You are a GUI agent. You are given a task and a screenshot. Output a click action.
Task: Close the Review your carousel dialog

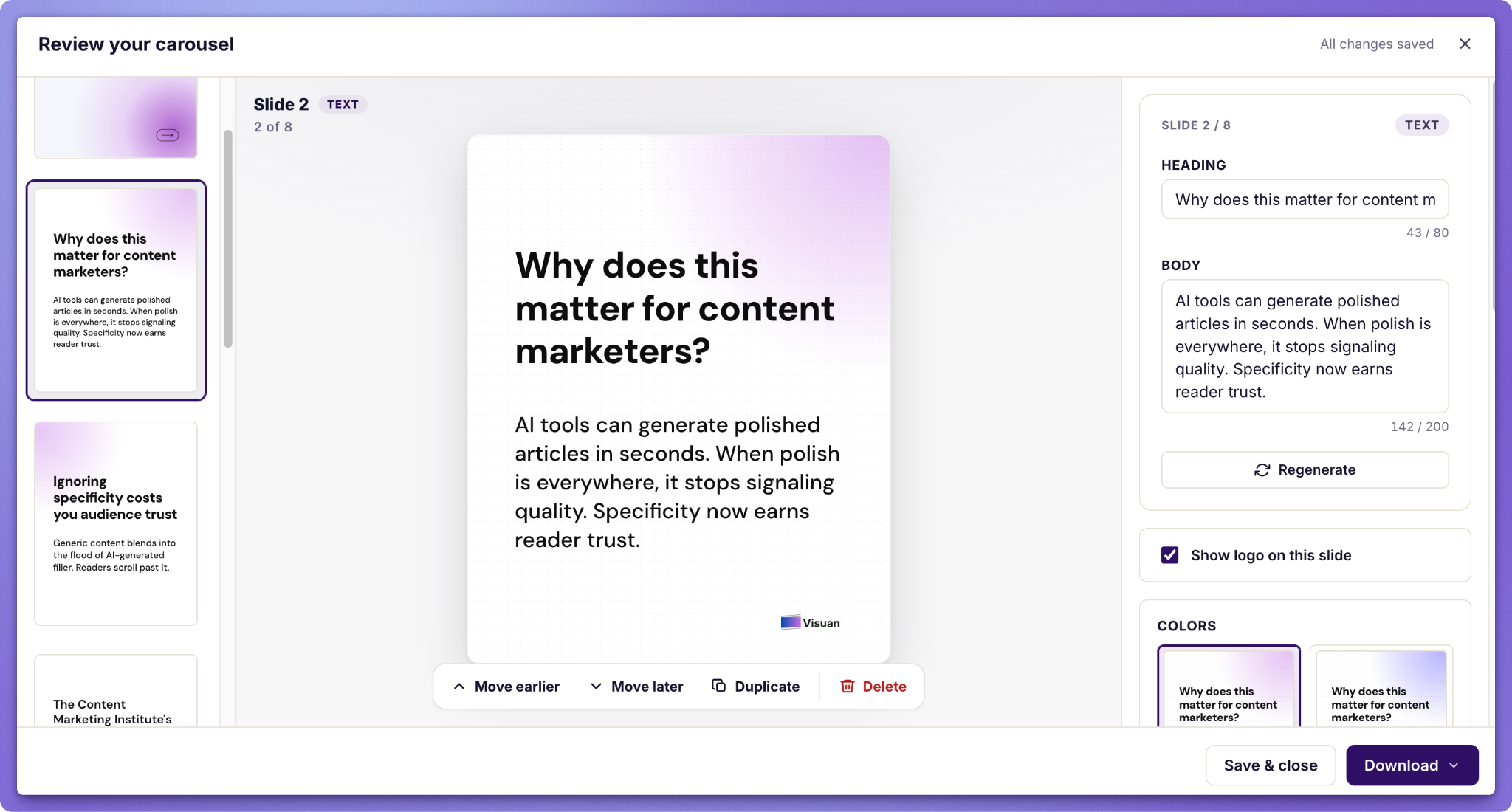(1465, 44)
